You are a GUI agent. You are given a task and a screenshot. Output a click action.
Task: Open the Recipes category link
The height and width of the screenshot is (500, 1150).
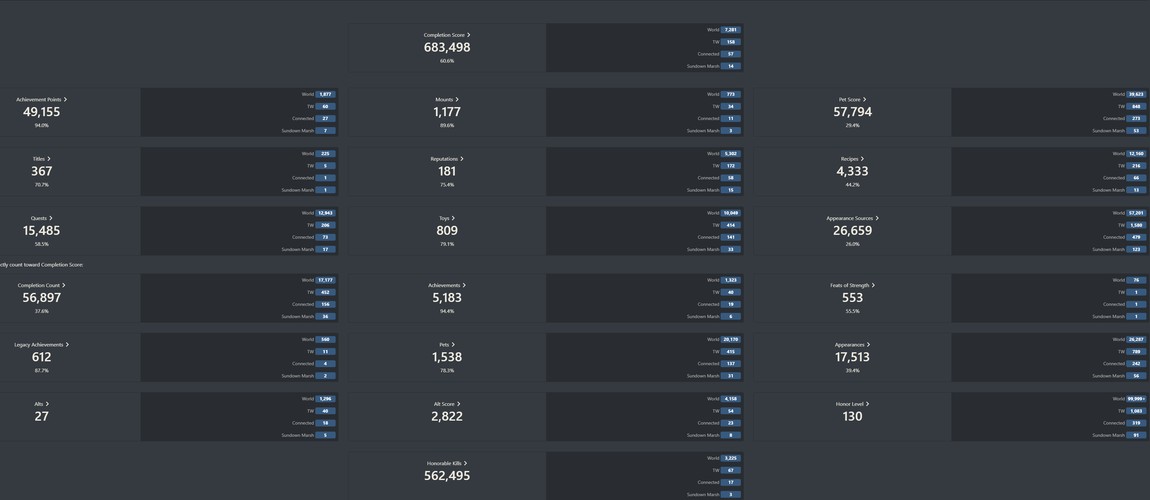coord(852,158)
